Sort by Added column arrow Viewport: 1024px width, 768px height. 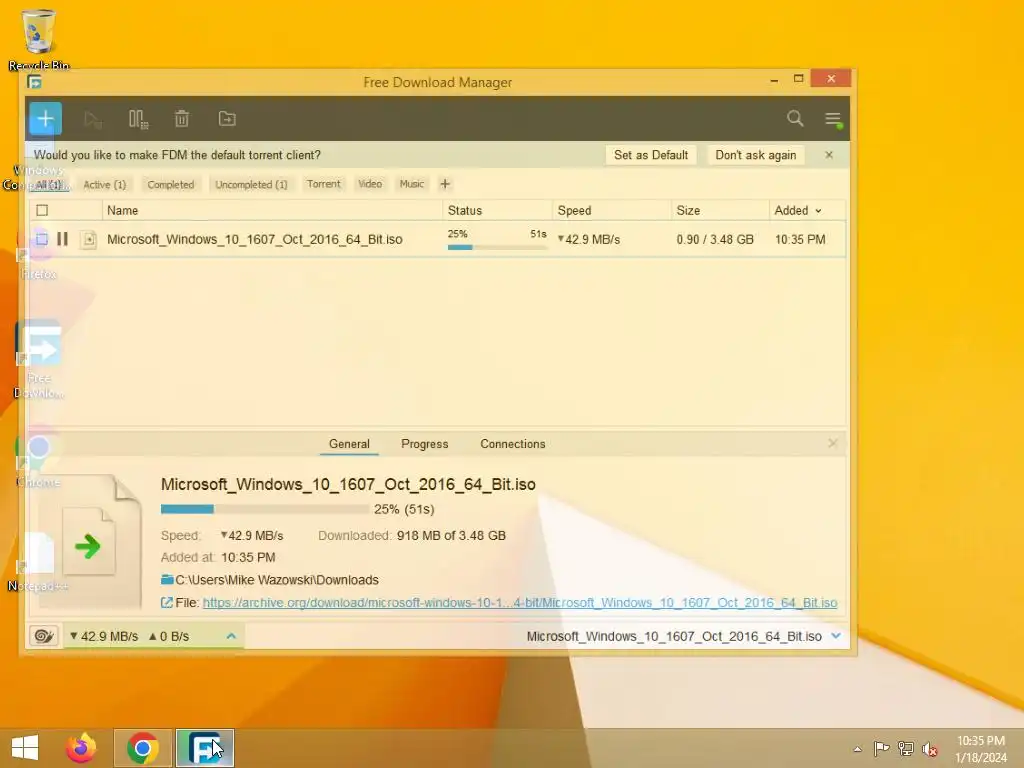[x=818, y=211]
